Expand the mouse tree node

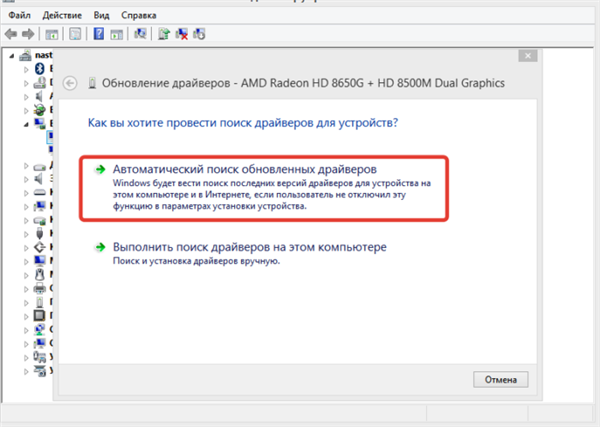26,275
